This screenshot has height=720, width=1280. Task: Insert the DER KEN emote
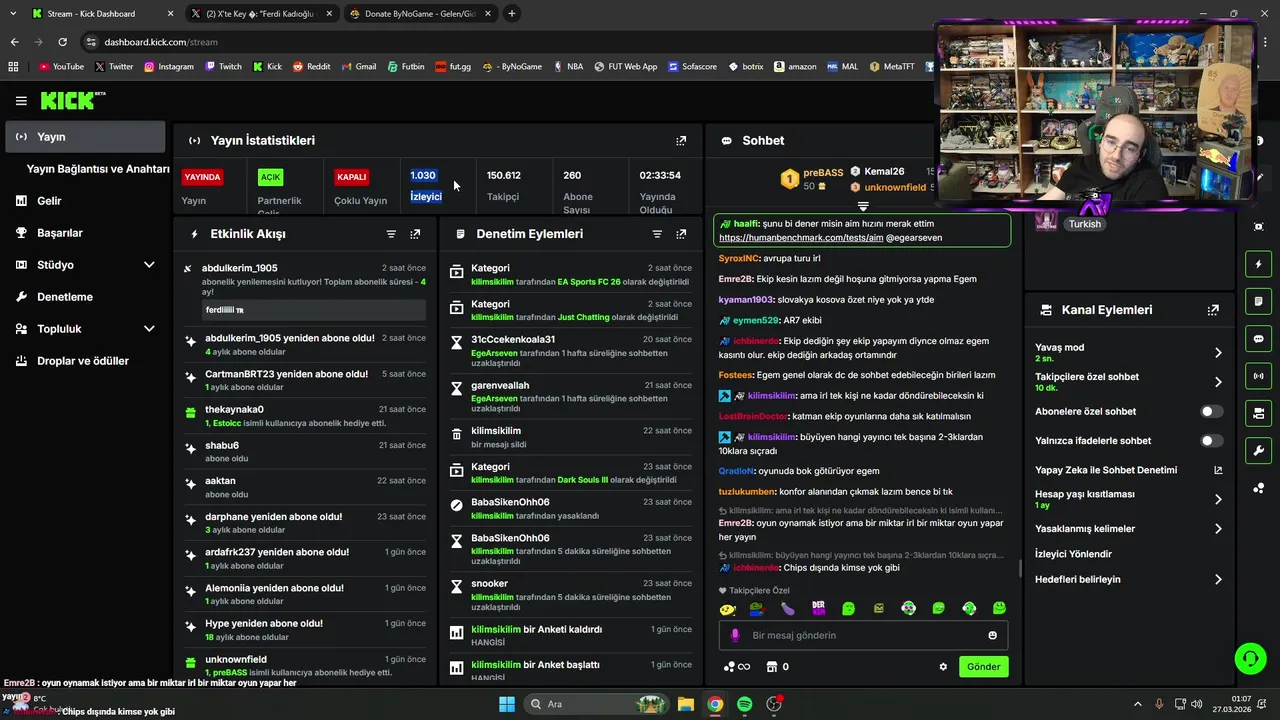point(818,608)
